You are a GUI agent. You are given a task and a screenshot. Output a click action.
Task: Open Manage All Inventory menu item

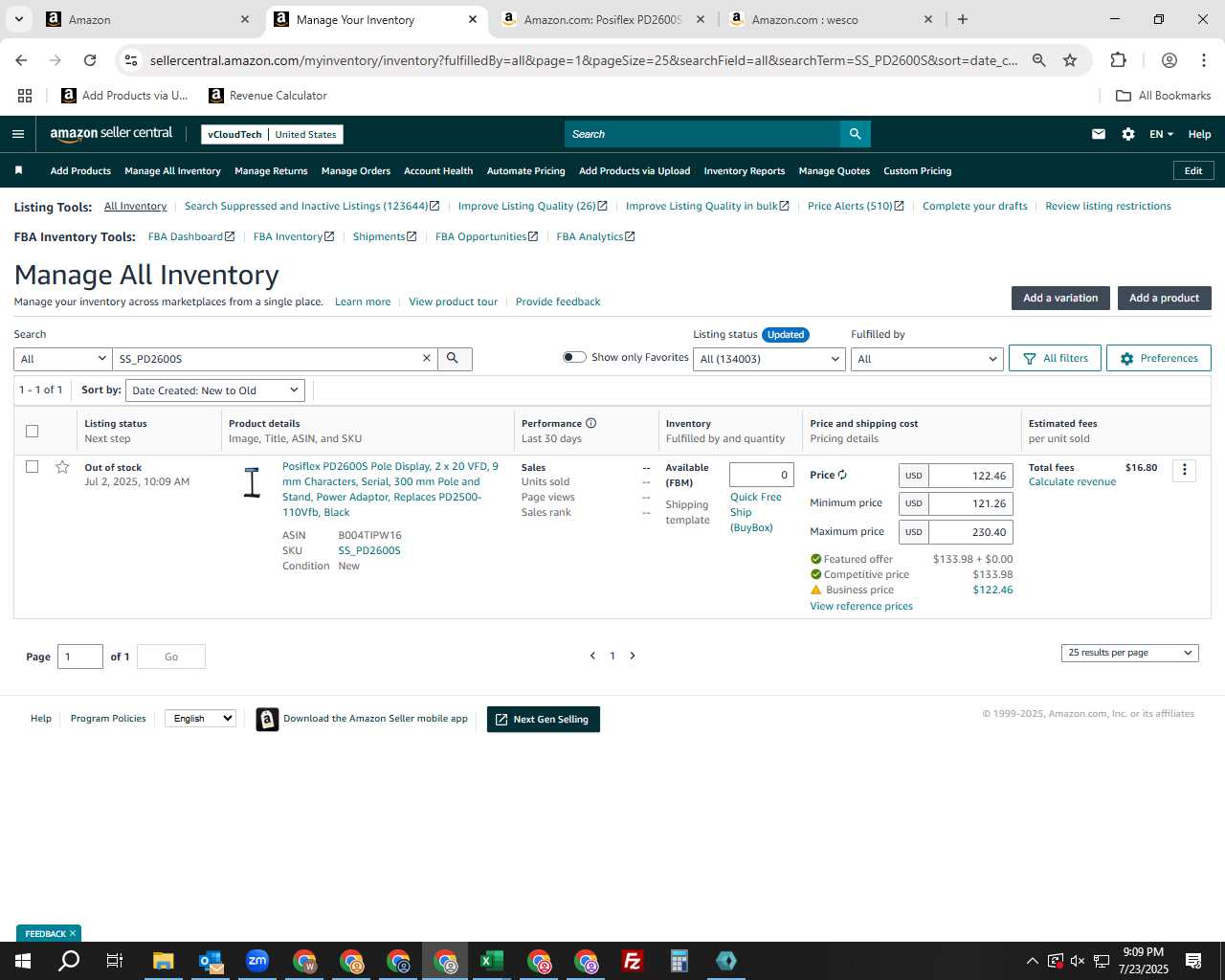(x=172, y=170)
